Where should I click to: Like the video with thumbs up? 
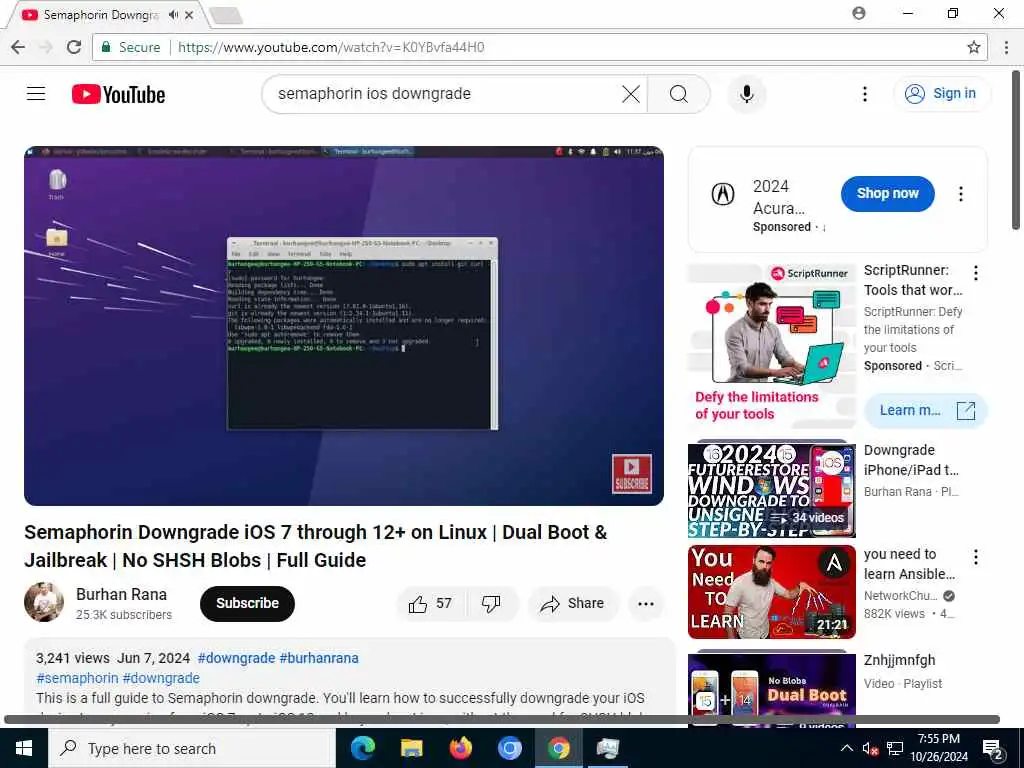coord(430,603)
